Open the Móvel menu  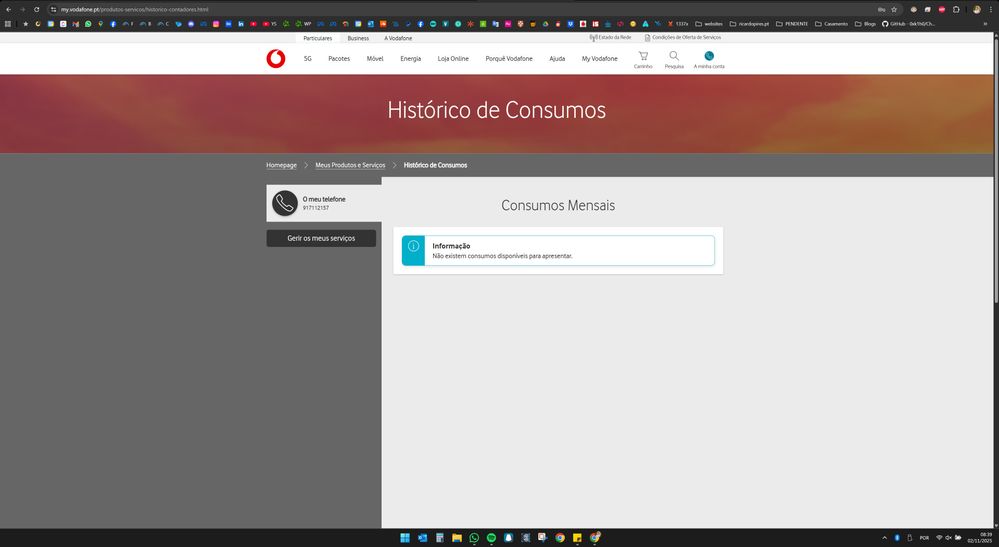click(375, 59)
